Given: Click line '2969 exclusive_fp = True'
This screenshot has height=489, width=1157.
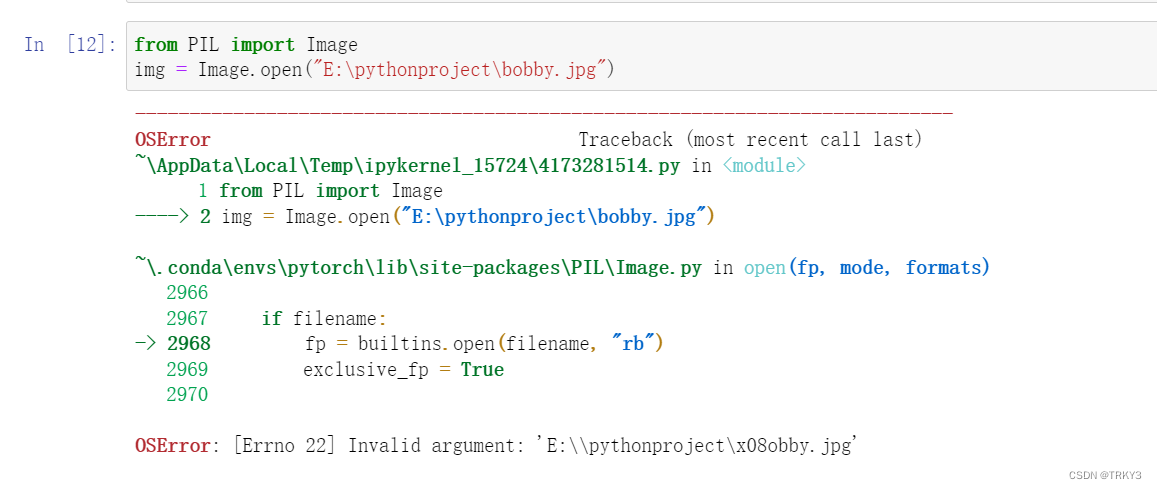Looking at the screenshot, I should coord(335,370).
